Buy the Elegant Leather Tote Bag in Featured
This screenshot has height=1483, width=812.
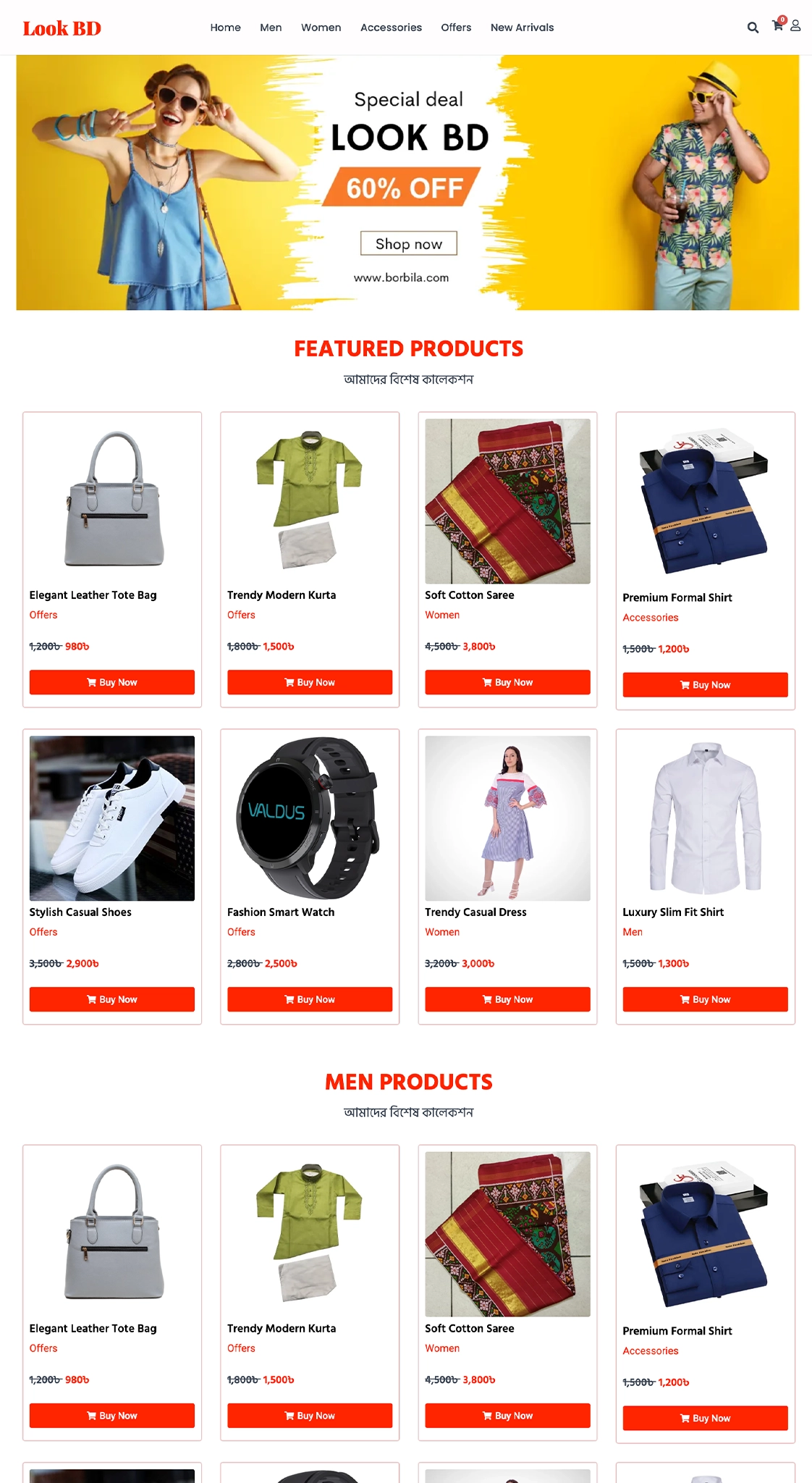[x=112, y=682]
